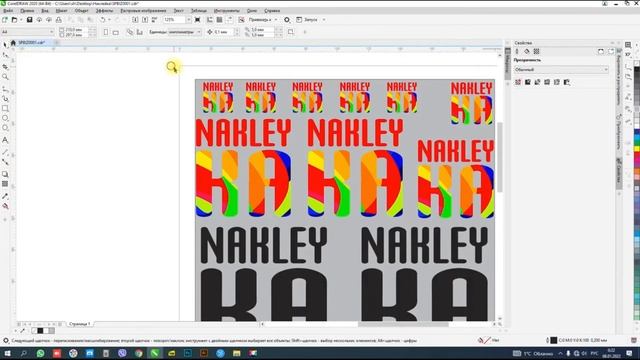Open WhatsApp from the taskbar
This screenshot has width=640, height=360.
pos(40,353)
